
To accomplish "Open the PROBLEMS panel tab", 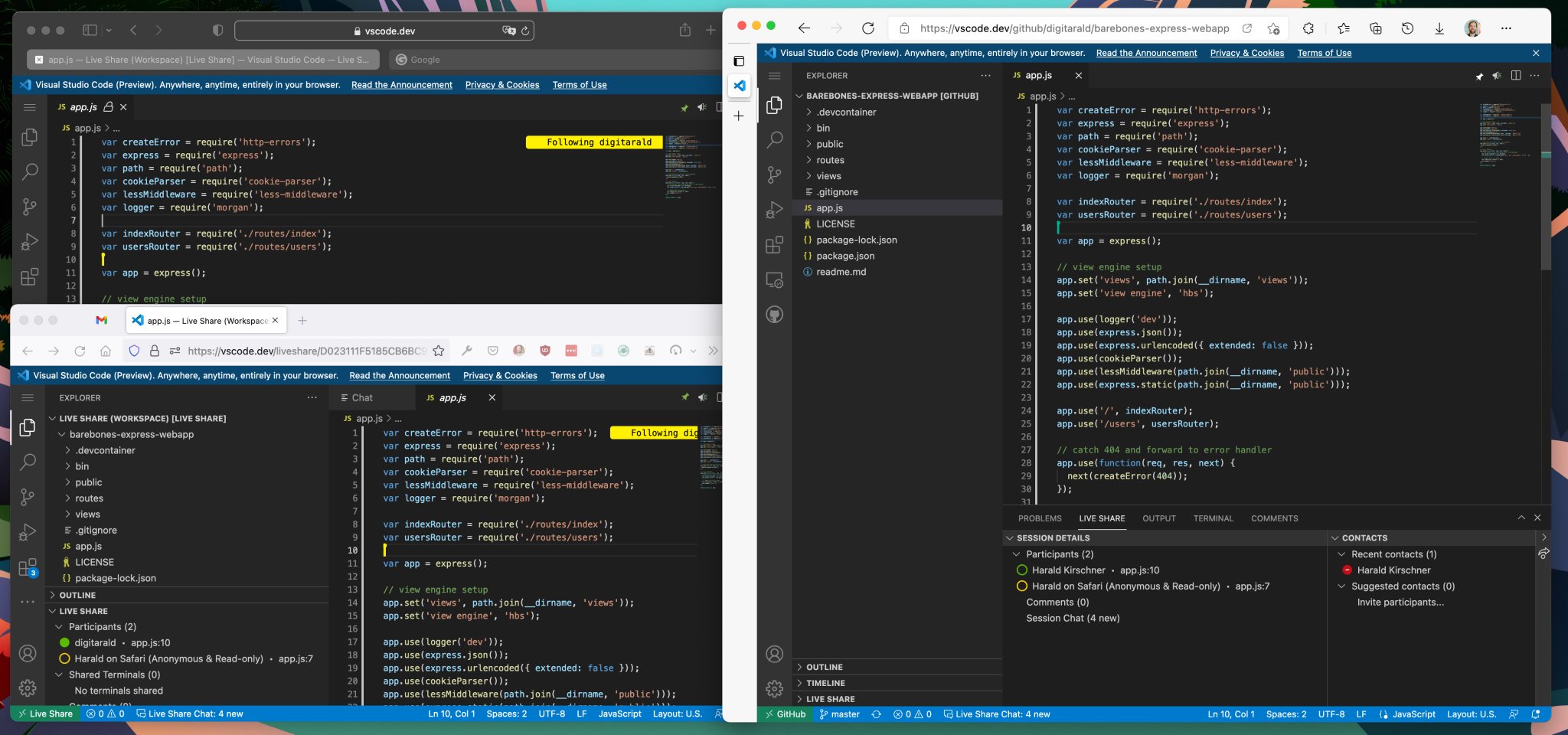I will point(1040,518).
